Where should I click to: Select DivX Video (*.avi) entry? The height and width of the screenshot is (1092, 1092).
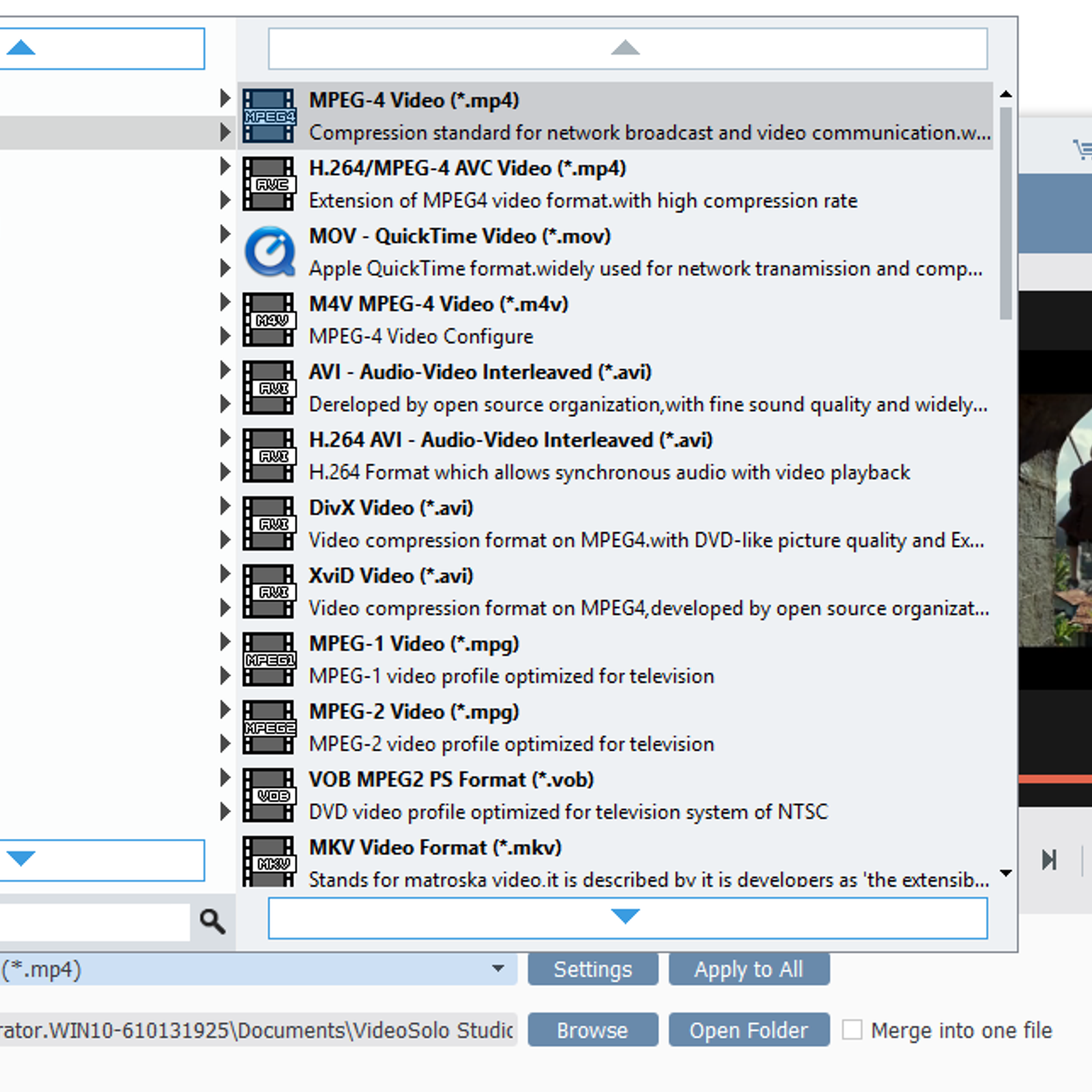(616, 523)
